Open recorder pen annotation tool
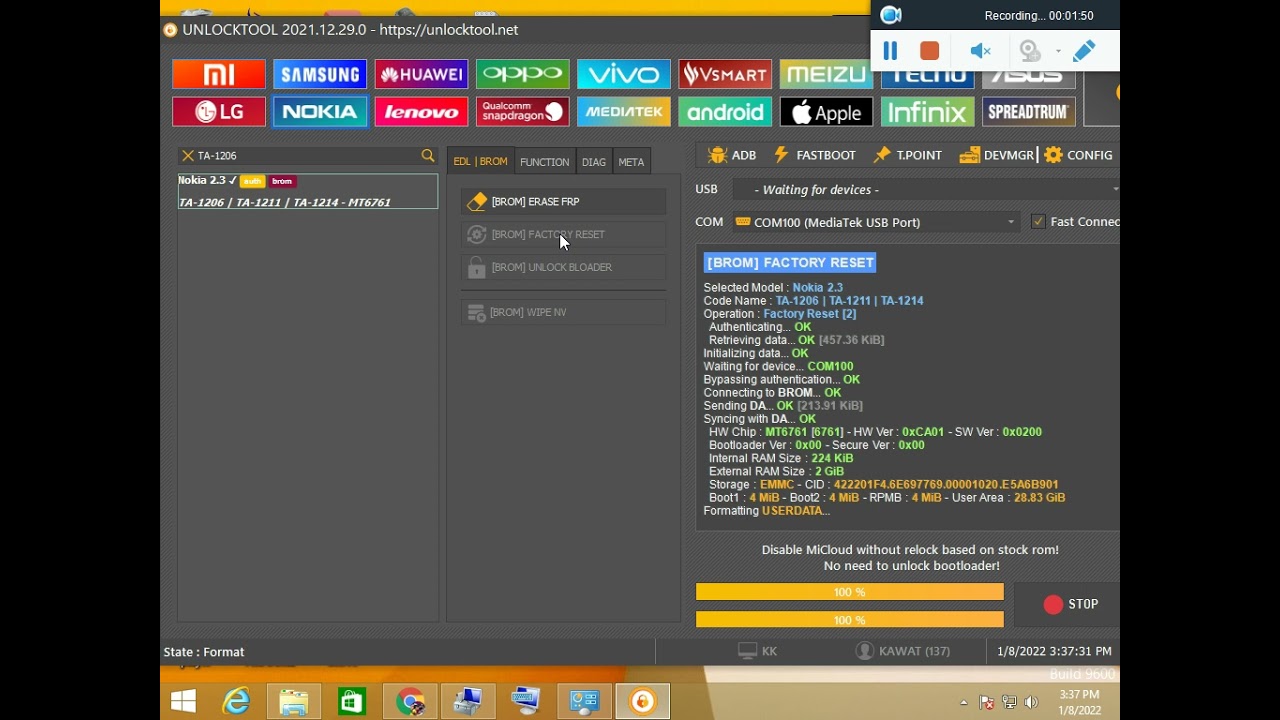 (1084, 50)
